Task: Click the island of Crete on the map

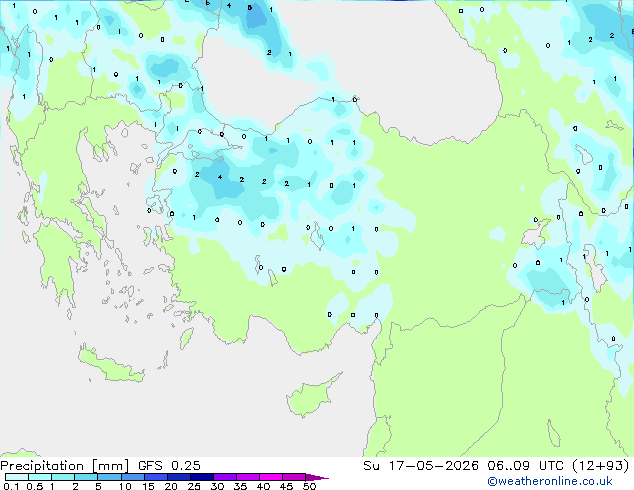Action: tap(111, 366)
